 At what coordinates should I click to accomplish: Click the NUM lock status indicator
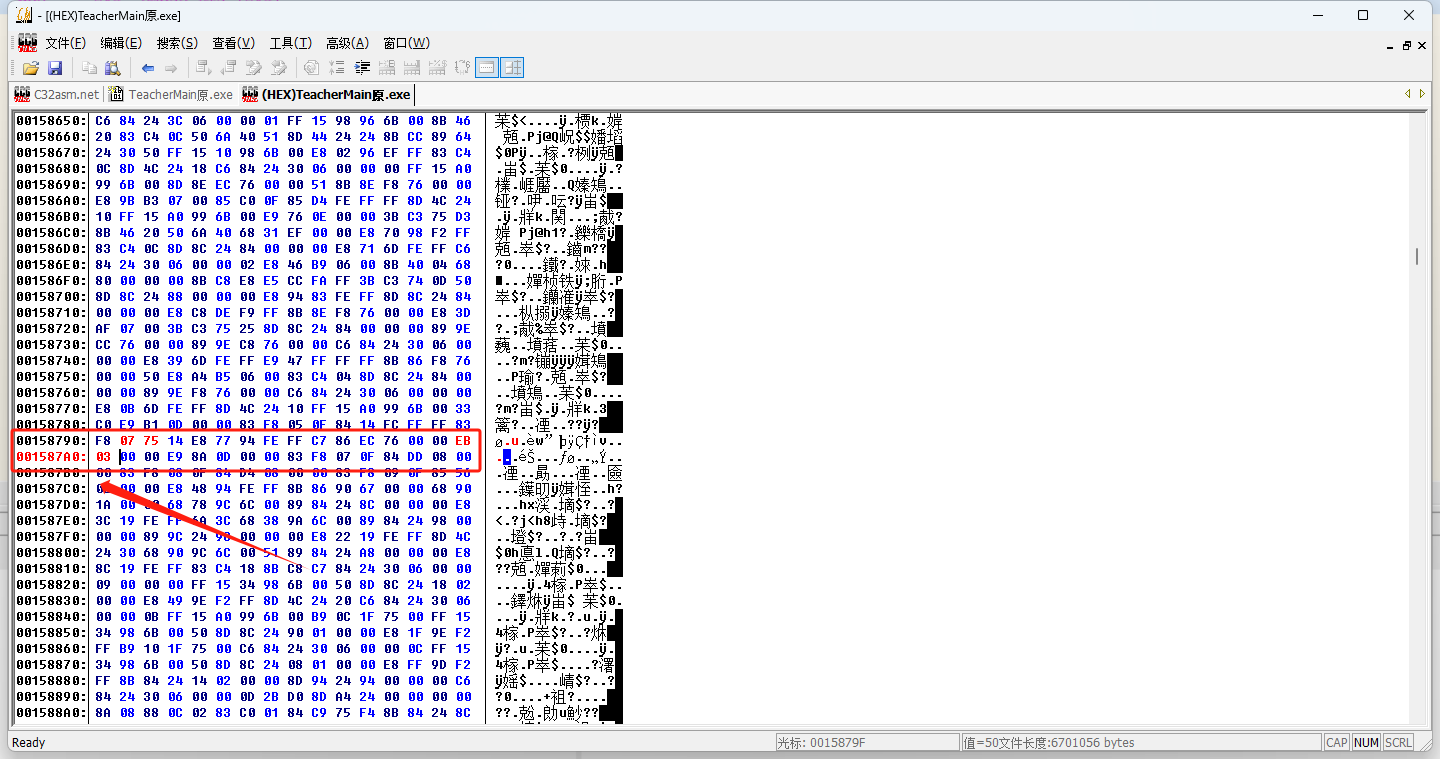1366,742
